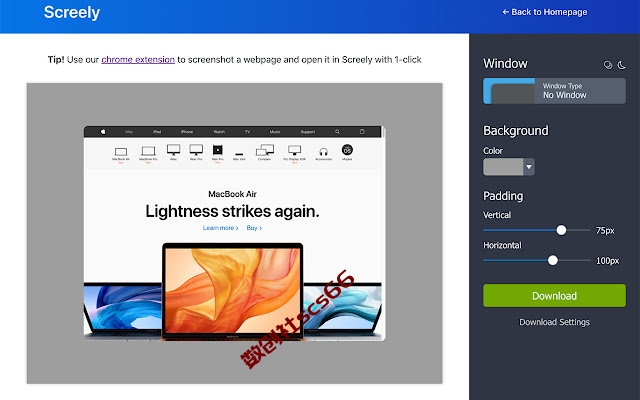Viewport: 640px width, 400px height.
Task: Open the Window Type selector showing No Window
Action: (x=554, y=91)
